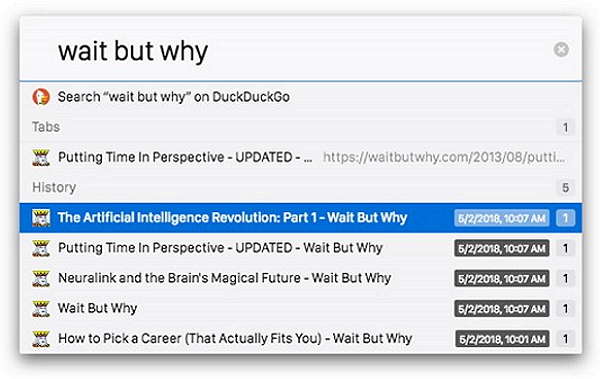Clear the search field with the X icon

(561, 50)
